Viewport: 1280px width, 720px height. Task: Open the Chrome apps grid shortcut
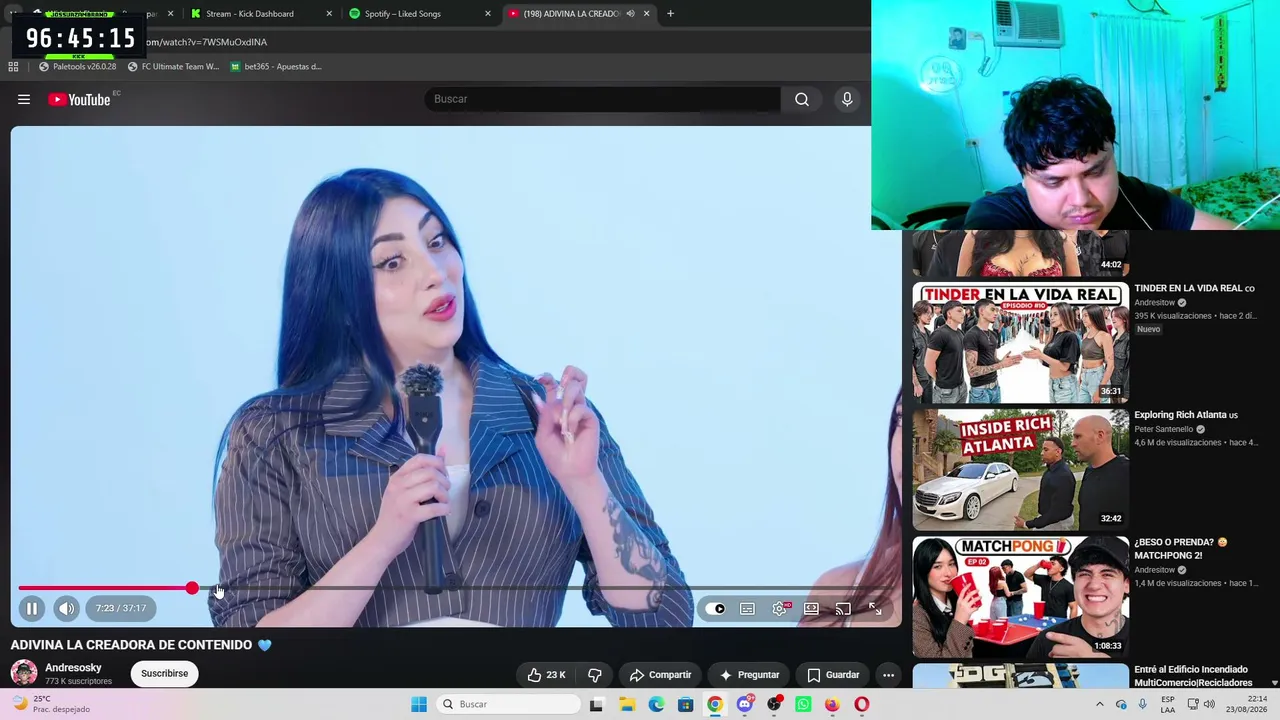click(x=13, y=67)
